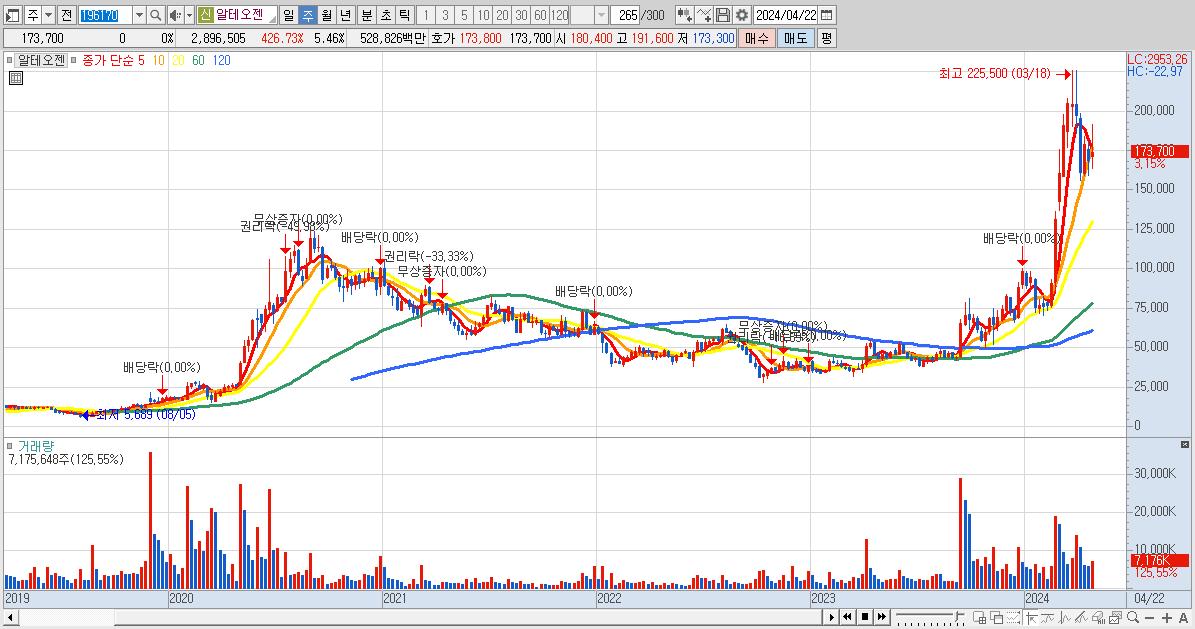Click the speaker sound icon

point(175,14)
